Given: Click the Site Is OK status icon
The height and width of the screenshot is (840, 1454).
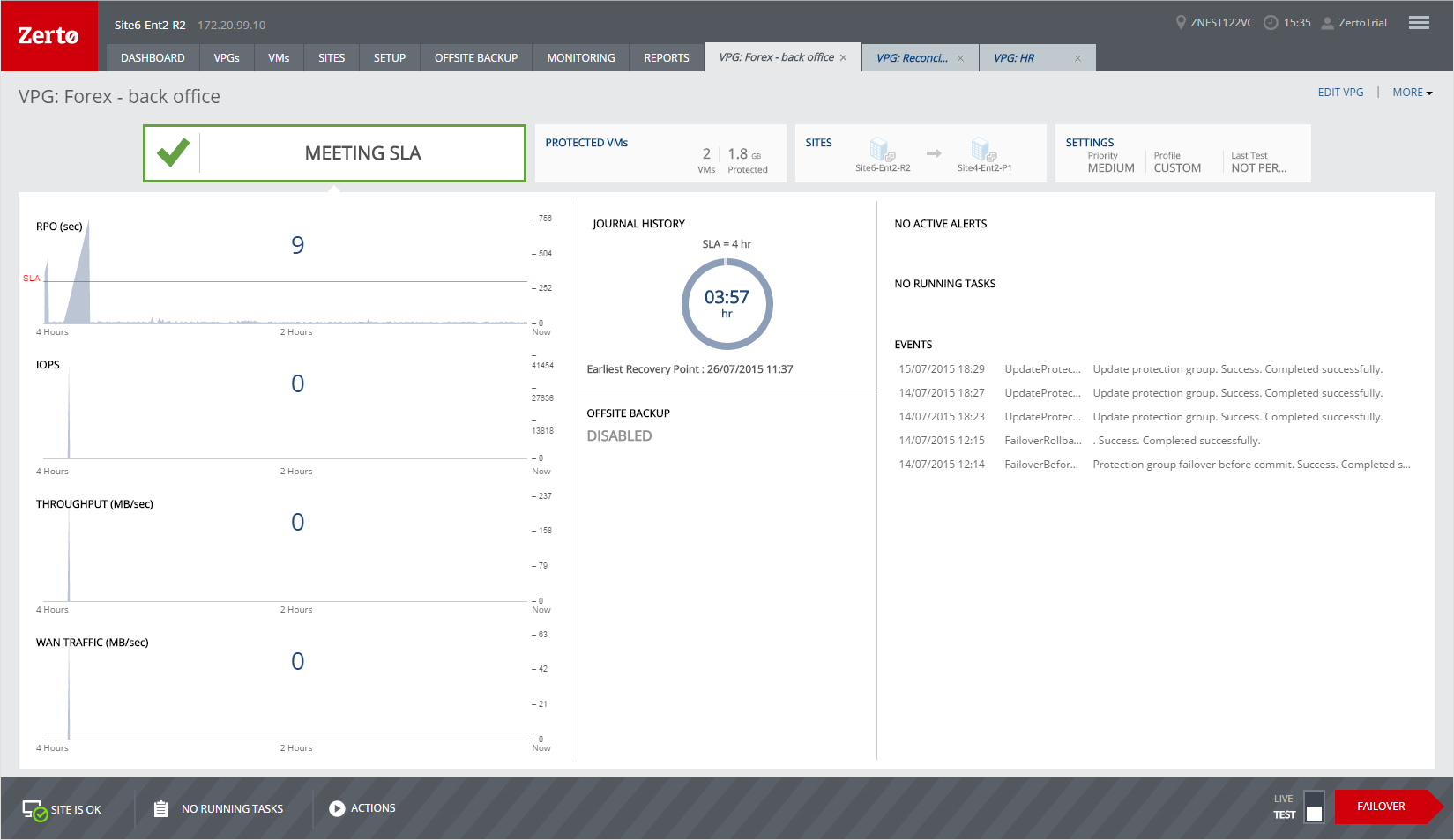Looking at the screenshot, I should (35, 809).
